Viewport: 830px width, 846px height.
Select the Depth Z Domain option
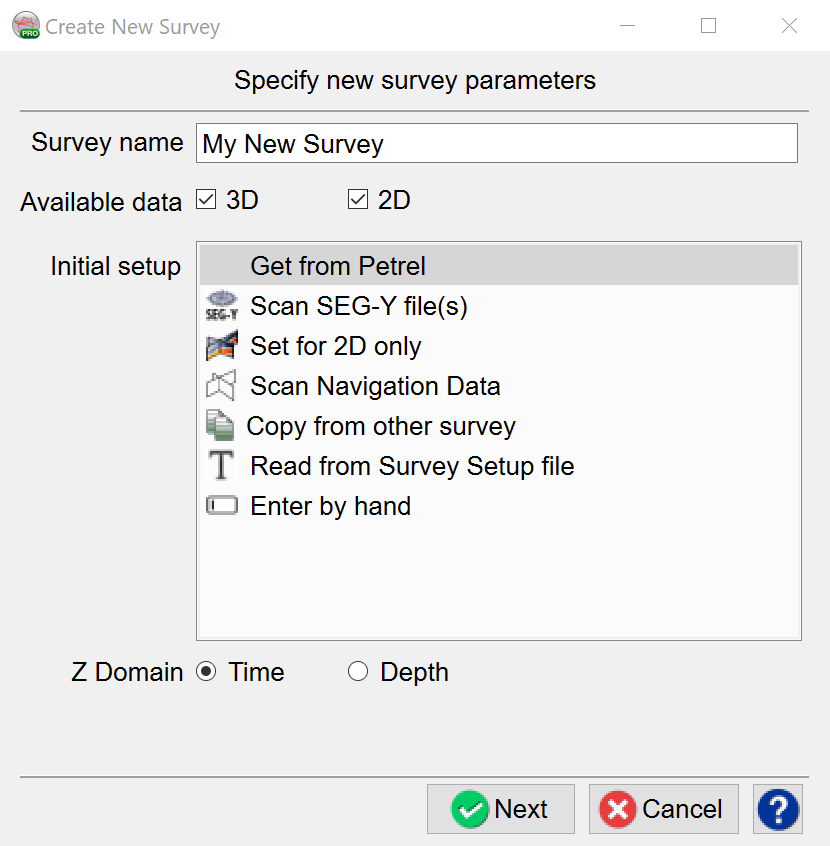358,672
